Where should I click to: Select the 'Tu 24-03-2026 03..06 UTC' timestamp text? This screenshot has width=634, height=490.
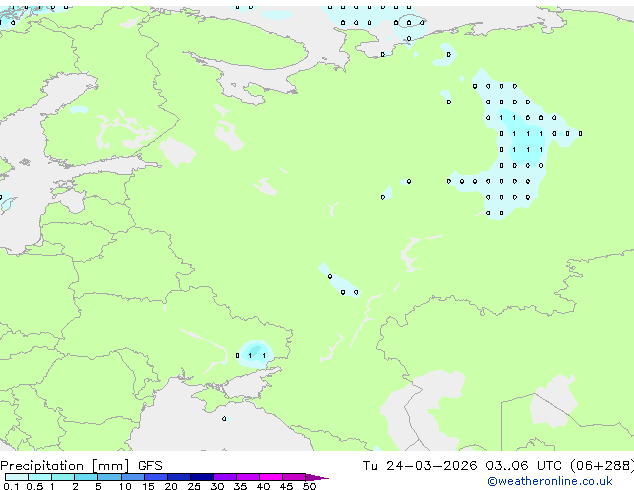pyautogui.click(x=462, y=466)
